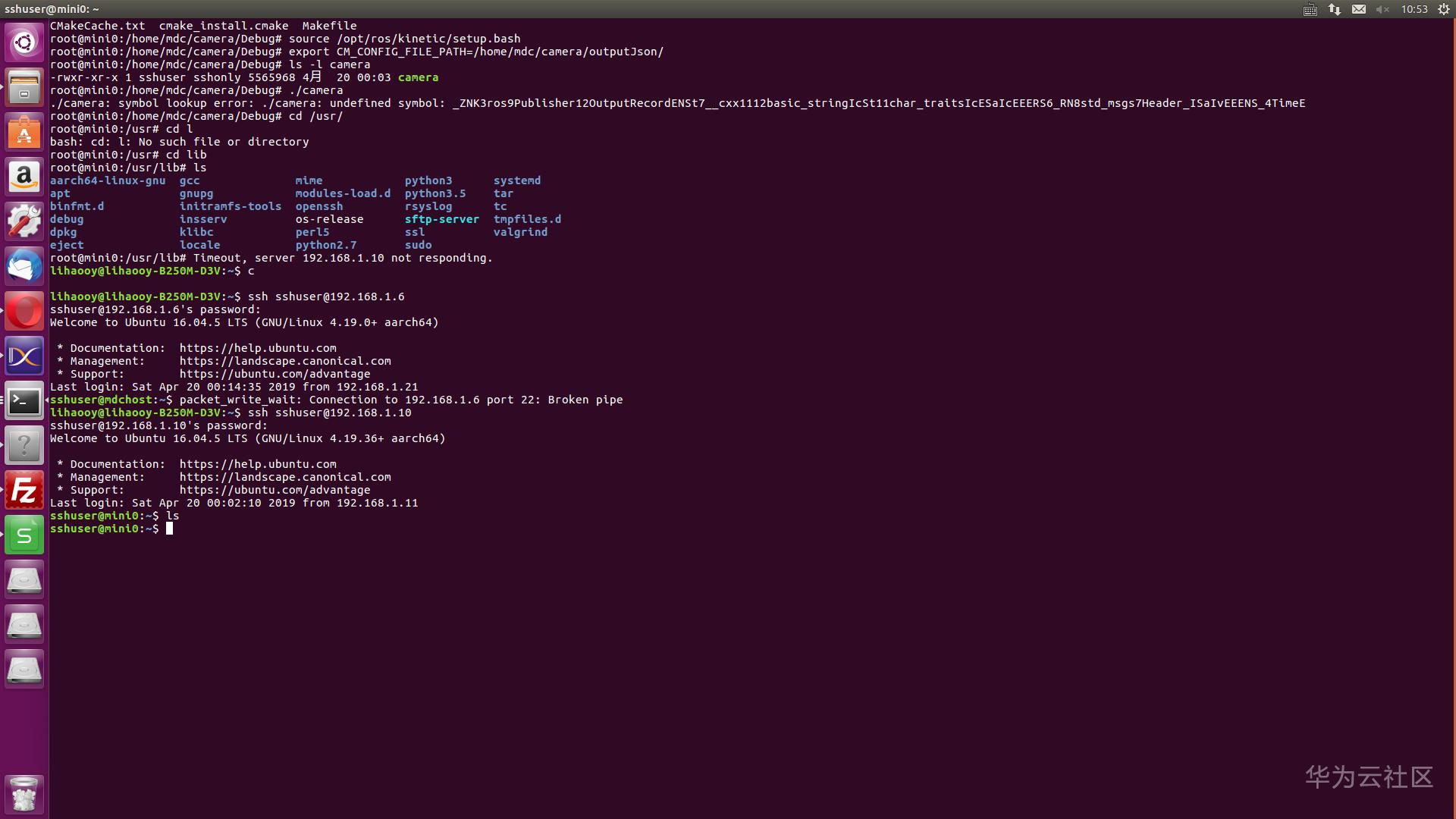Image resolution: width=1456 pixels, height=819 pixels.
Task: Open the Ubuntu Dash search launcher
Action: click(24, 42)
